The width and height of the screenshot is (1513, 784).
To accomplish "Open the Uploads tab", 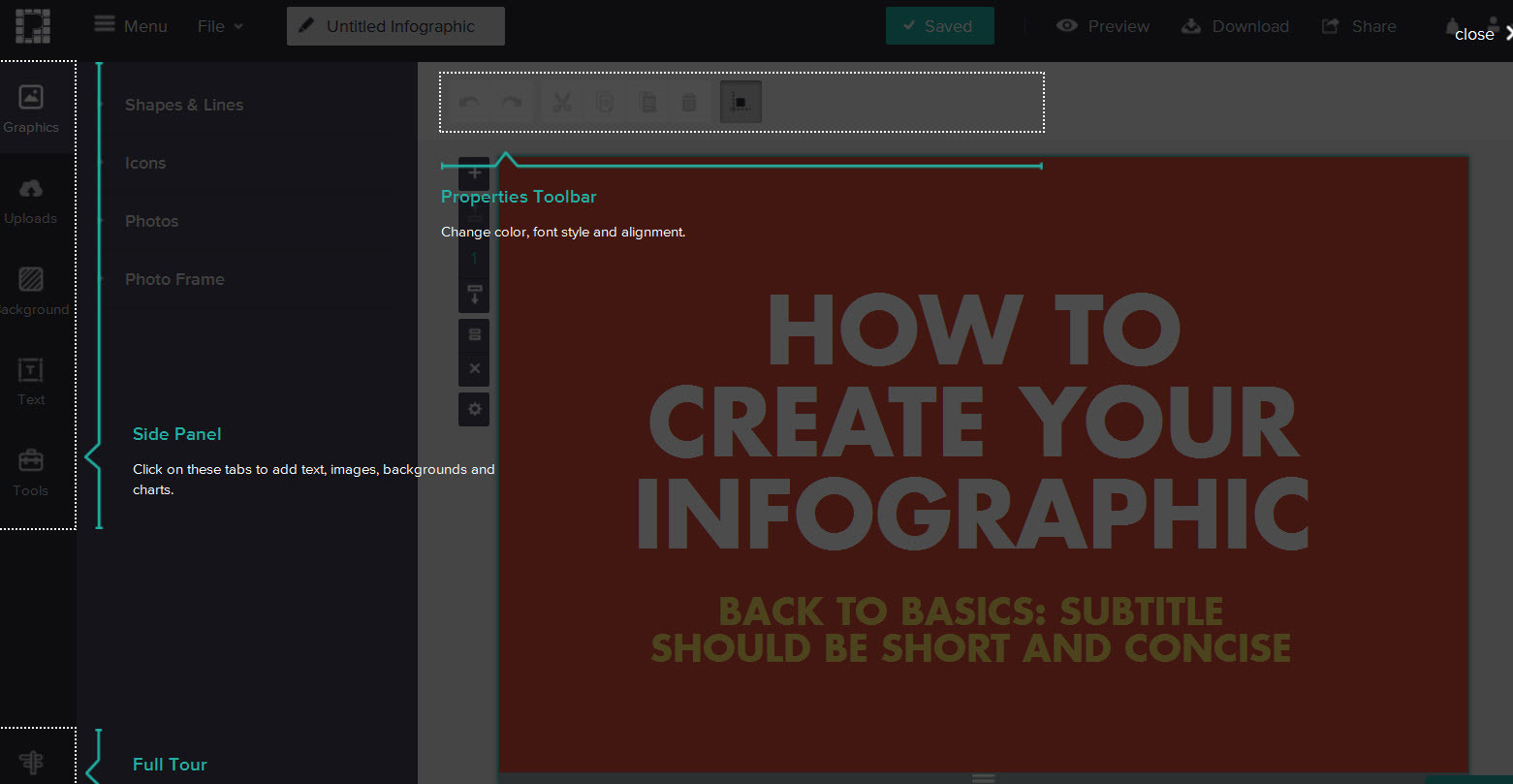I will [31, 201].
